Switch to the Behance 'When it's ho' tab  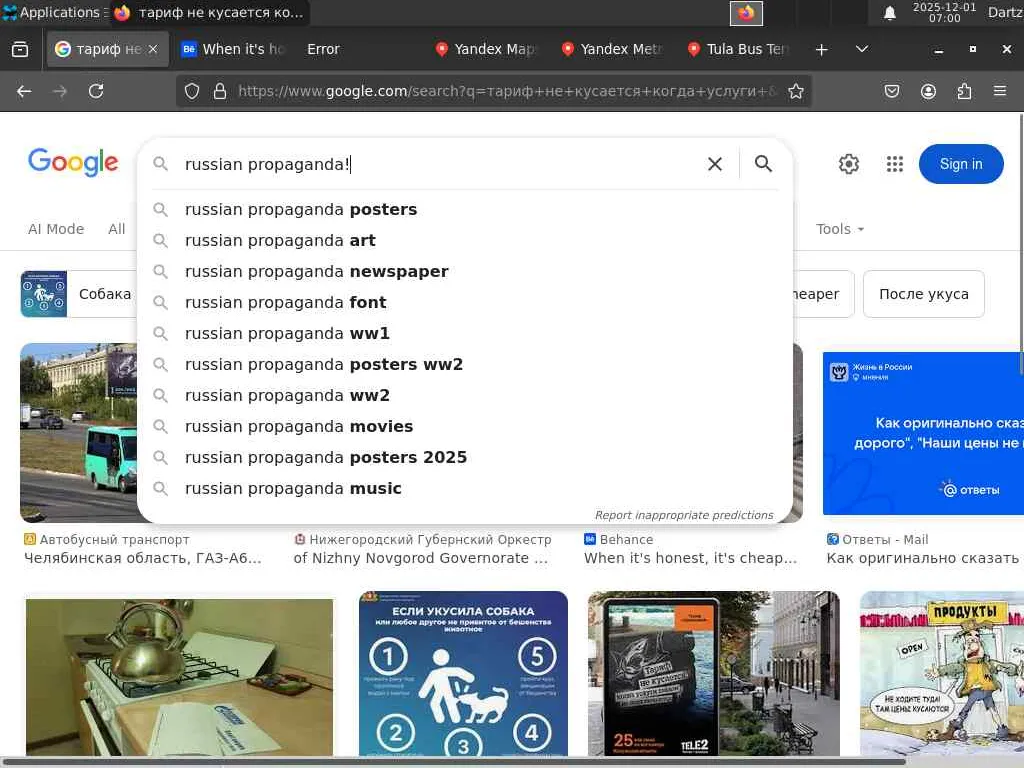point(233,49)
